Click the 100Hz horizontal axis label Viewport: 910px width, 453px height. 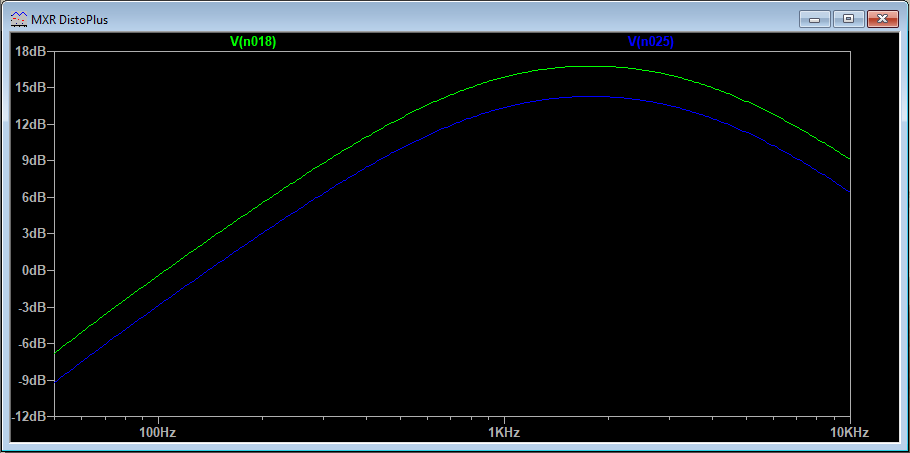157,432
